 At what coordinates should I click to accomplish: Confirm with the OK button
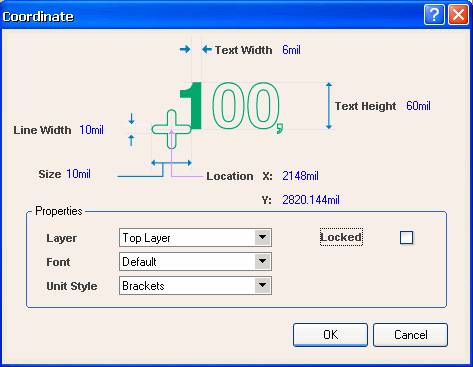click(330, 335)
